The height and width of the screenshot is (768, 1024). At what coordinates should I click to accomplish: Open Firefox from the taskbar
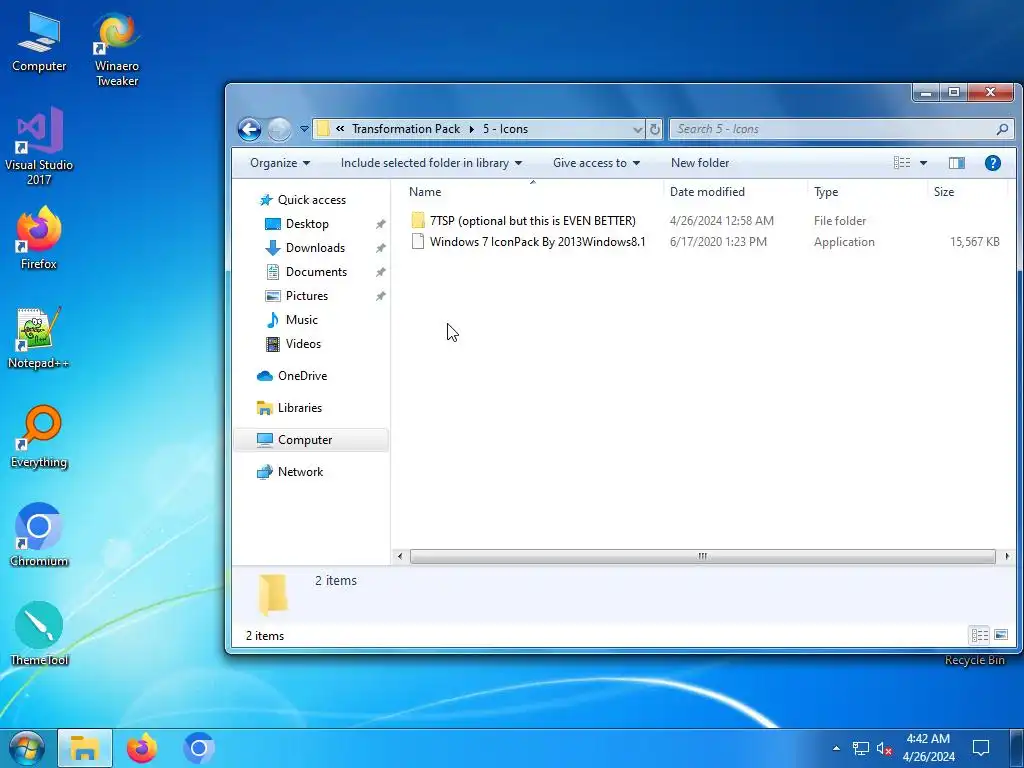(x=142, y=748)
